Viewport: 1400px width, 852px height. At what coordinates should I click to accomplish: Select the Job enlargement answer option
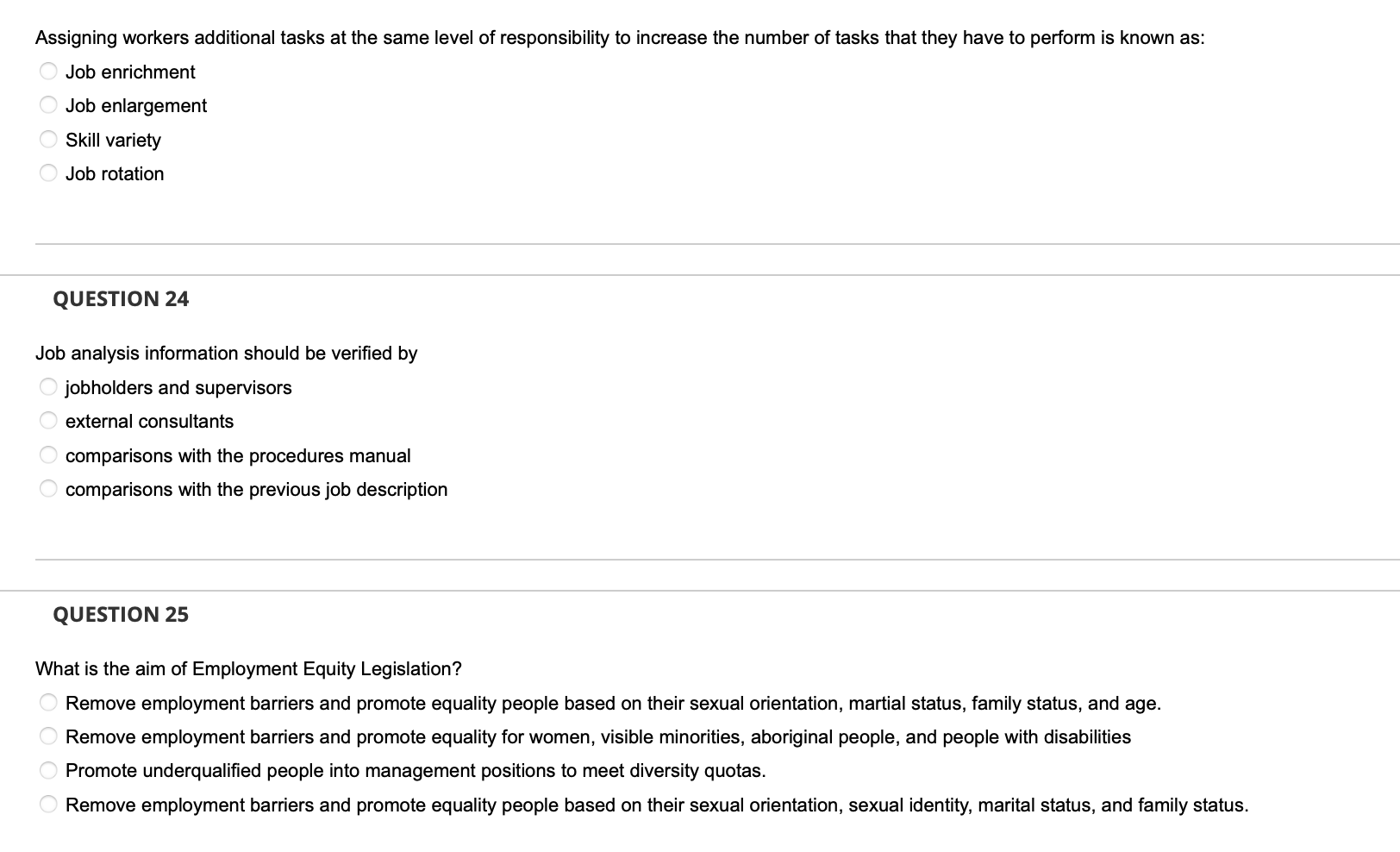[x=48, y=104]
